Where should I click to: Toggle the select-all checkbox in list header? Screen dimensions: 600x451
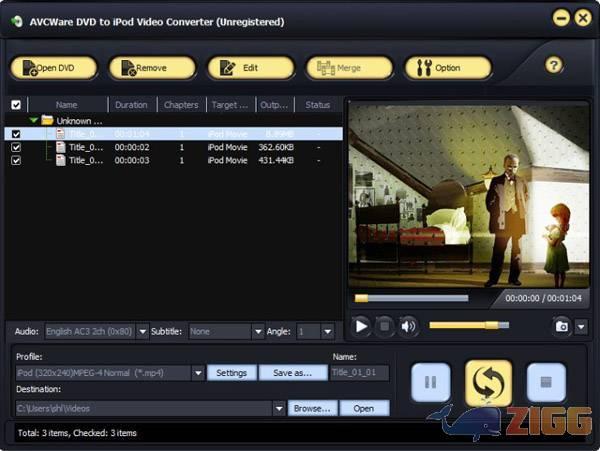point(15,104)
